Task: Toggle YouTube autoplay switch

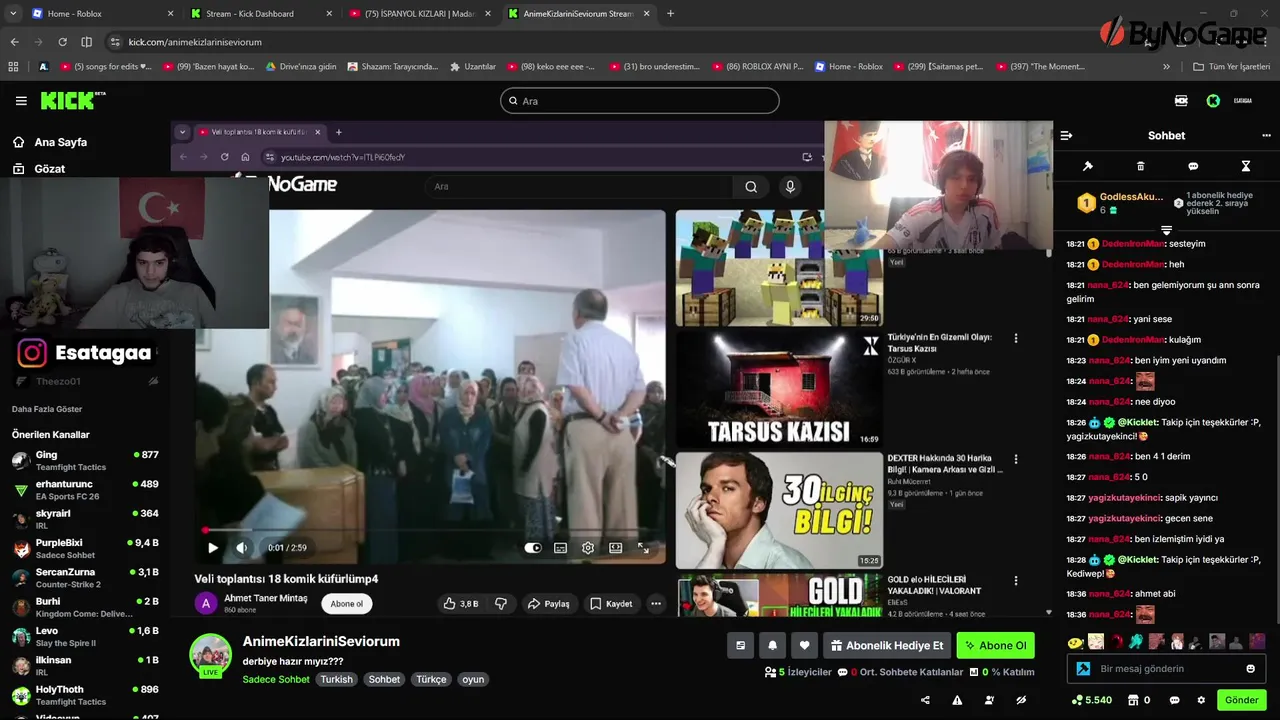Action: [x=533, y=548]
